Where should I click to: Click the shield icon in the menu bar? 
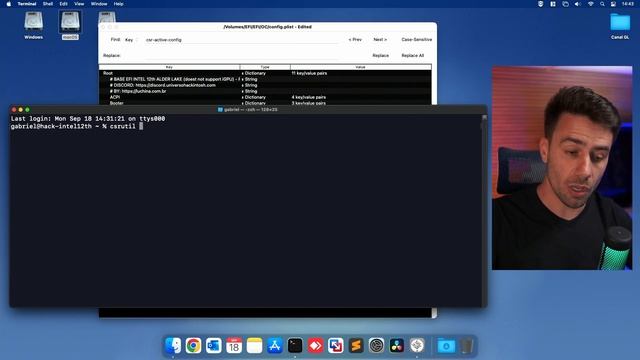pos(540,4)
